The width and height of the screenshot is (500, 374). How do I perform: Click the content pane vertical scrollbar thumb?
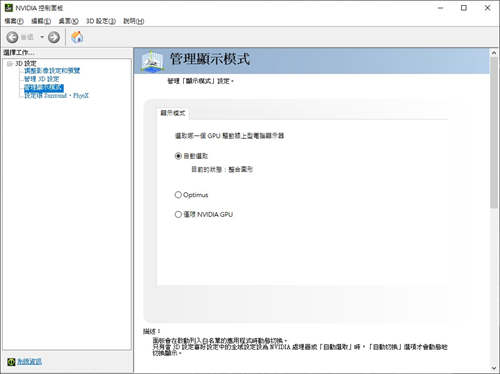[x=494, y=133]
